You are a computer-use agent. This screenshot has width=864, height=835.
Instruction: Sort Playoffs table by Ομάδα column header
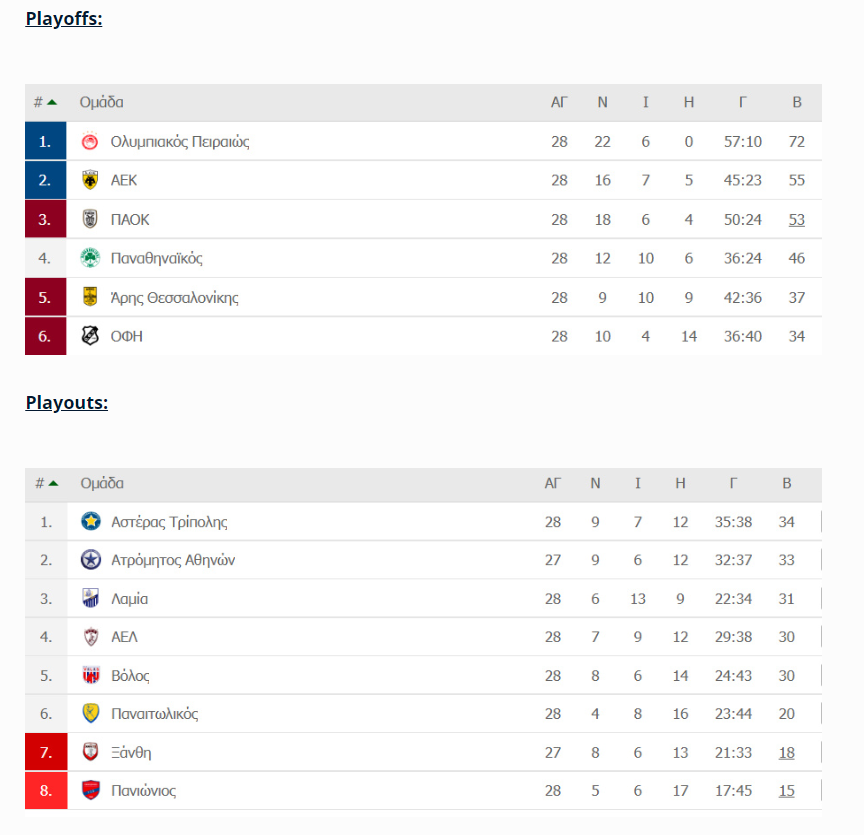[x=102, y=102]
